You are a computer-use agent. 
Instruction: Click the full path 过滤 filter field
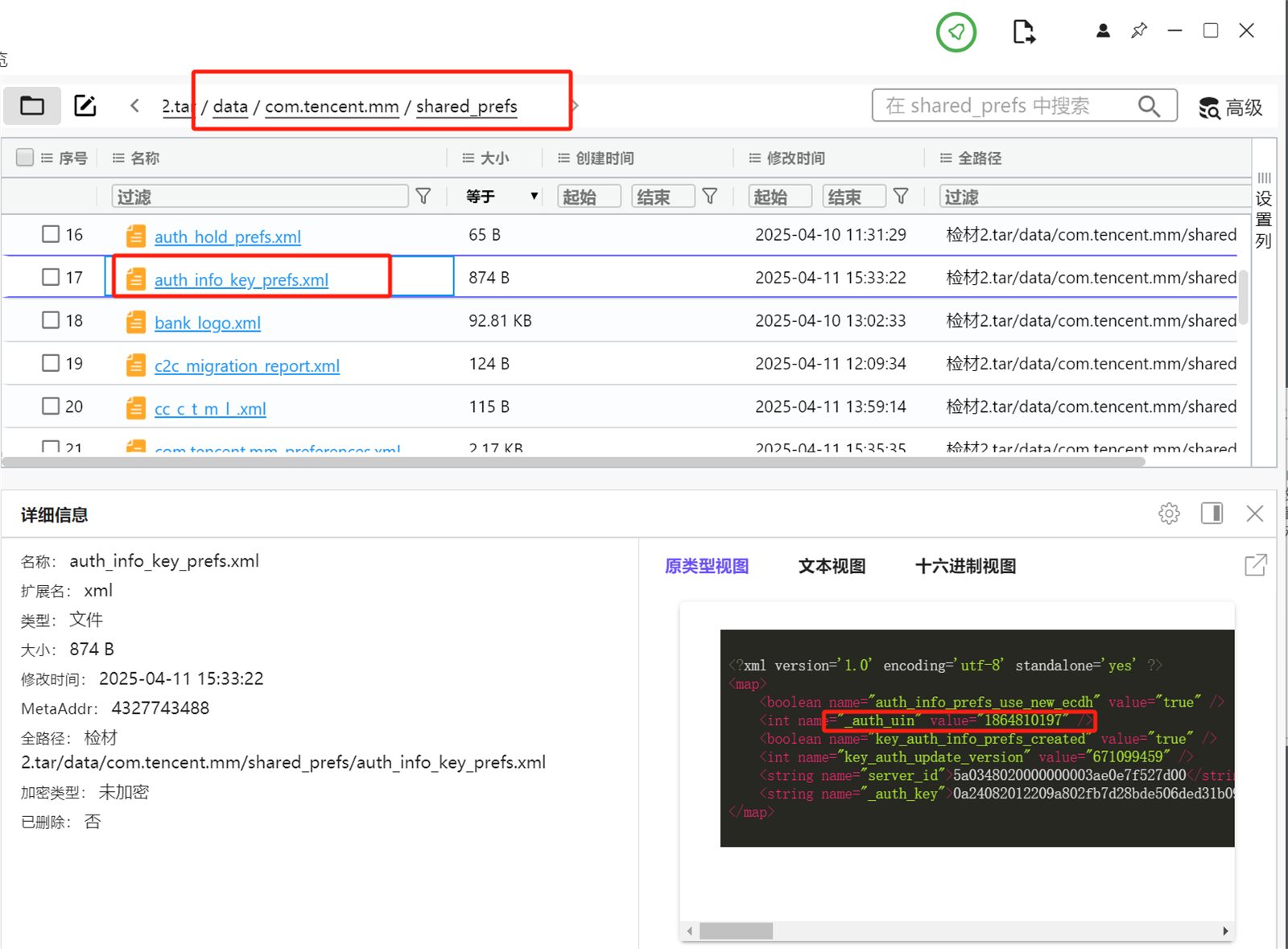click(1095, 196)
